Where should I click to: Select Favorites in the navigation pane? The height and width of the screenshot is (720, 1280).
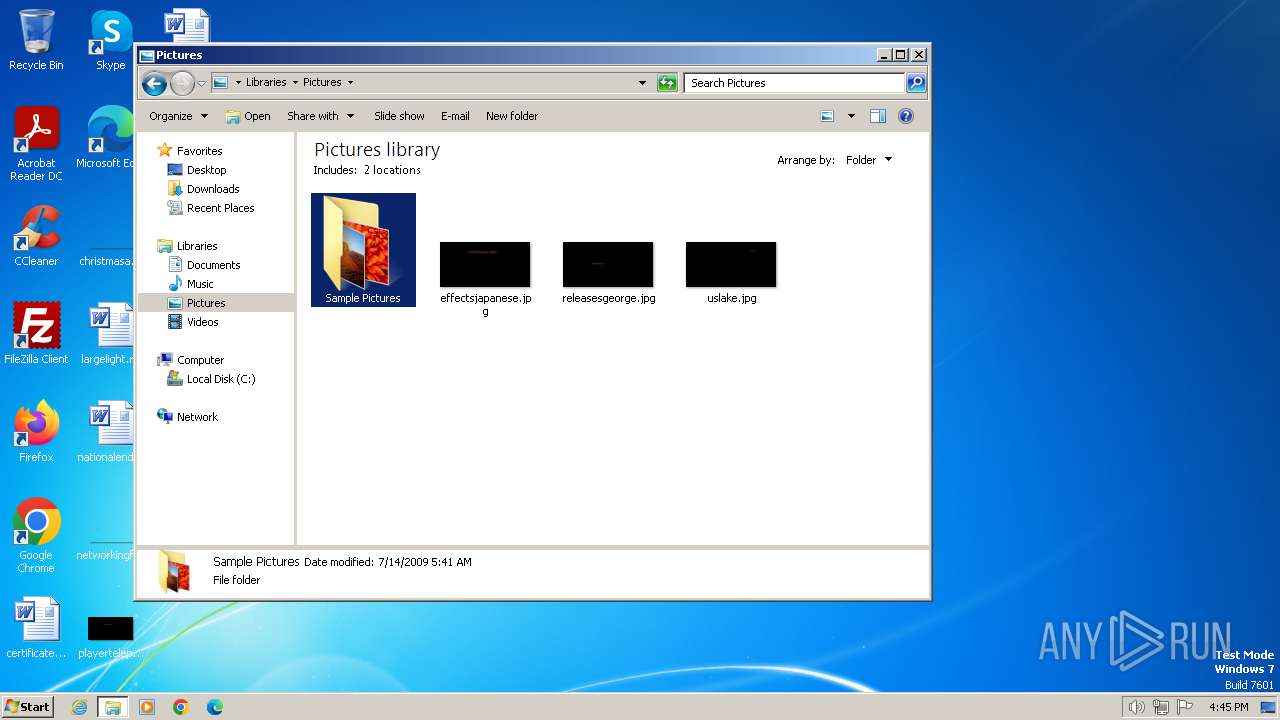199,151
